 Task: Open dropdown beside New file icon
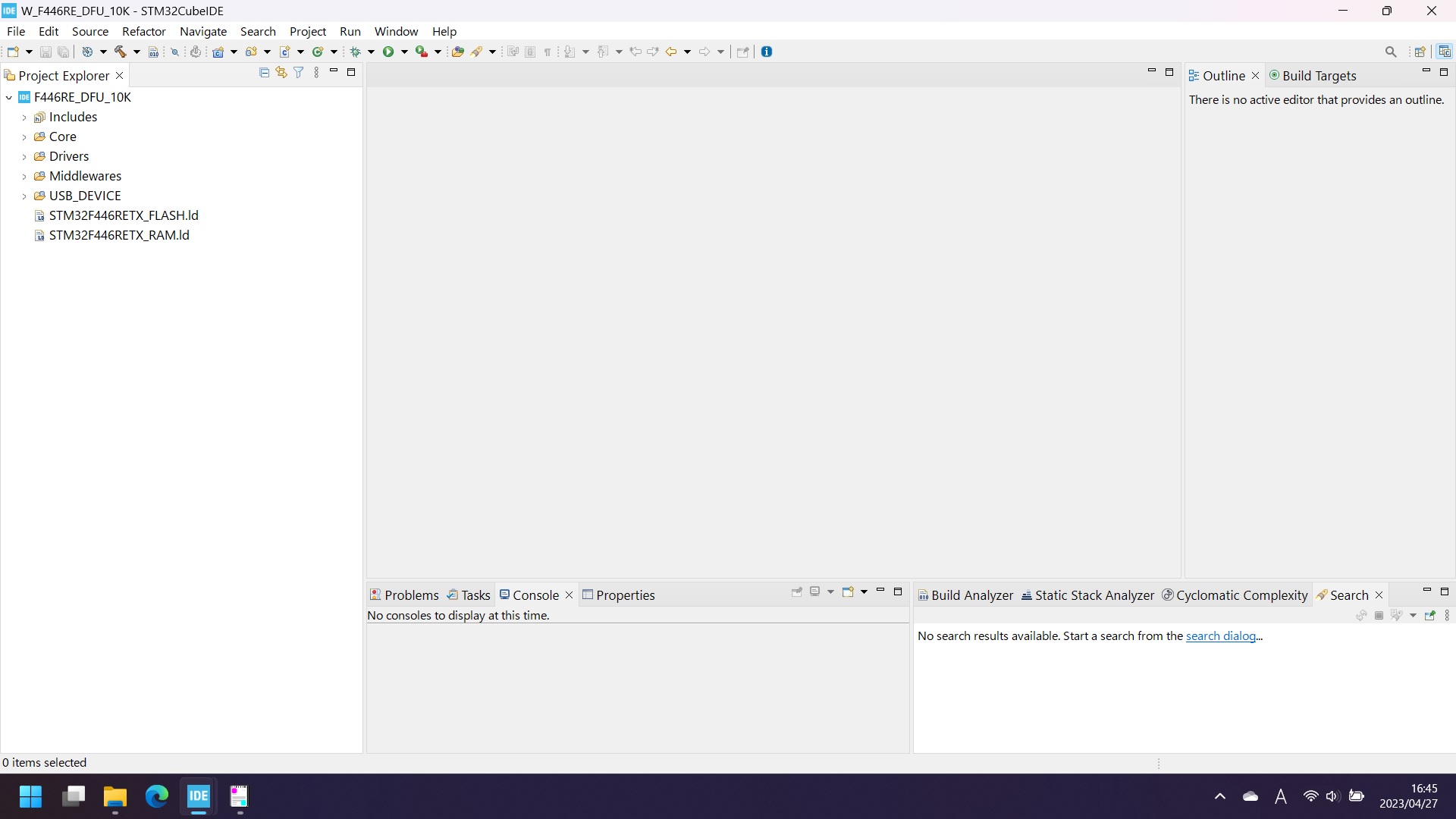29,52
